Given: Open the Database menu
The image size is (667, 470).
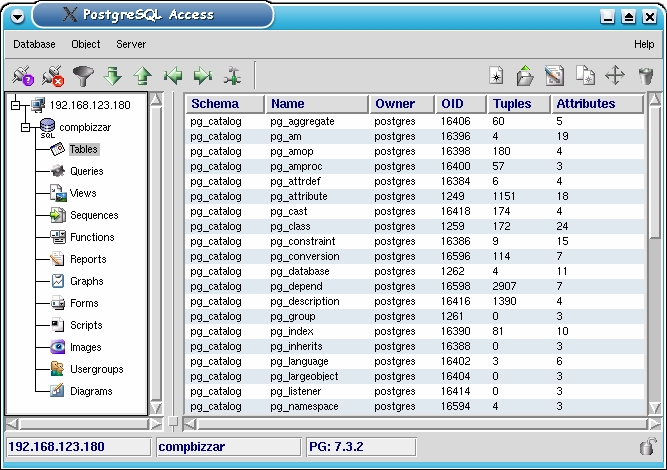Looking at the screenshot, I should (34, 45).
